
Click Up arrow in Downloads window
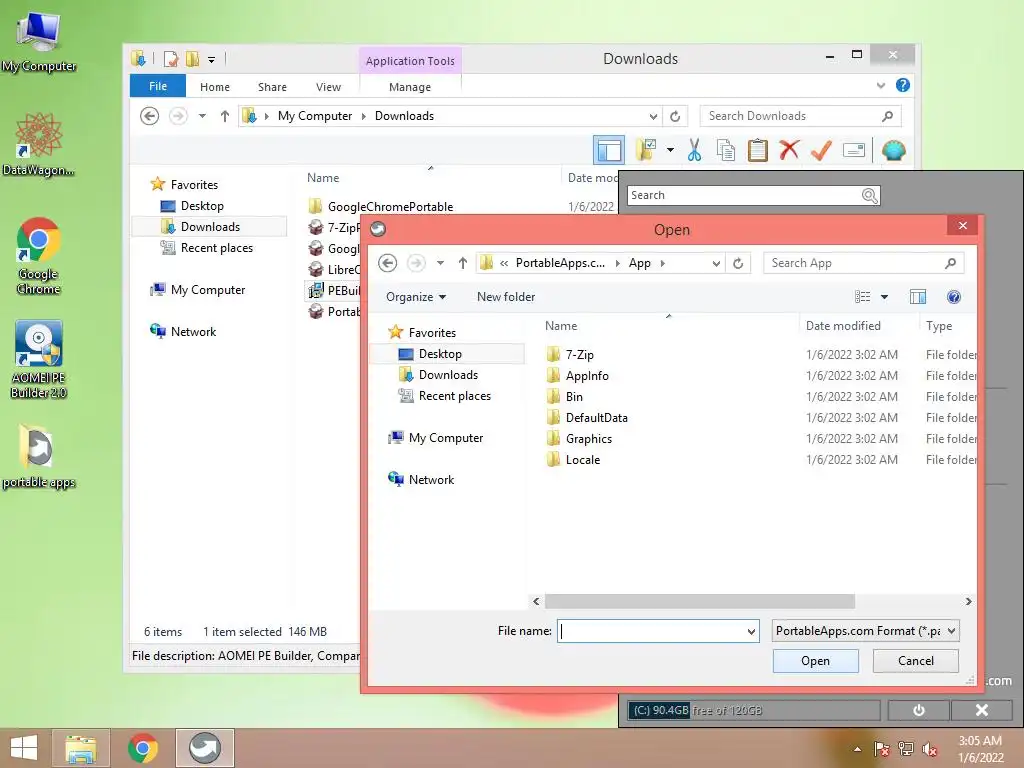pyautogui.click(x=225, y=116)
